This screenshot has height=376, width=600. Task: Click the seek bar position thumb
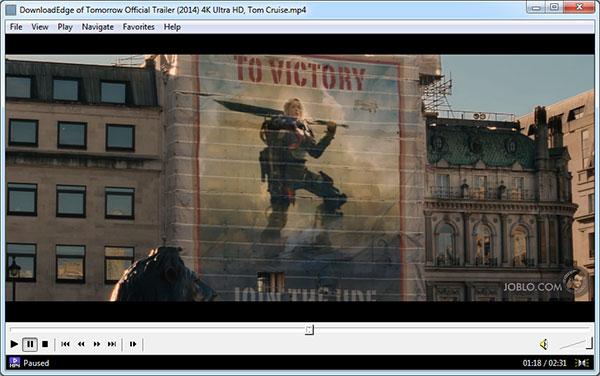pyautogui.click(x=309, y=329)
